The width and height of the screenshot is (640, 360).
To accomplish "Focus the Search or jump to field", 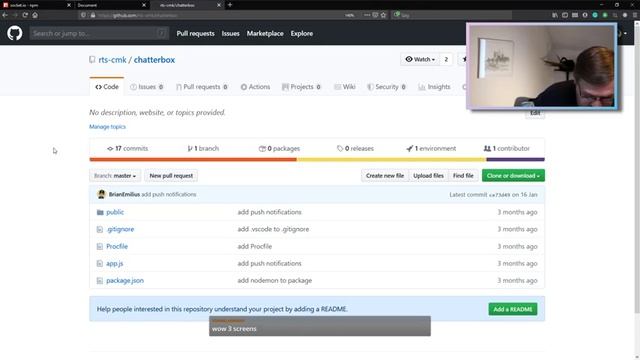I will [99, 33].
